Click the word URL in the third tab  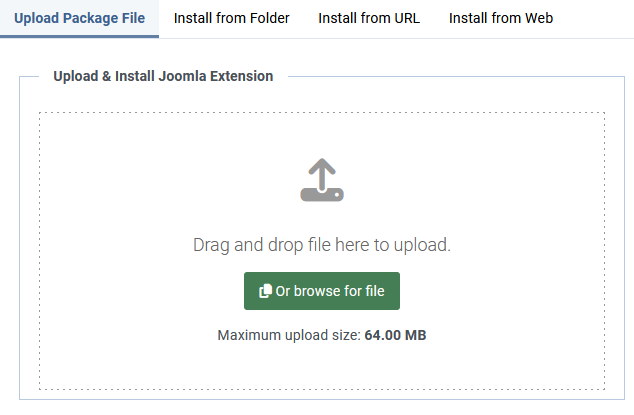point(405,18)
